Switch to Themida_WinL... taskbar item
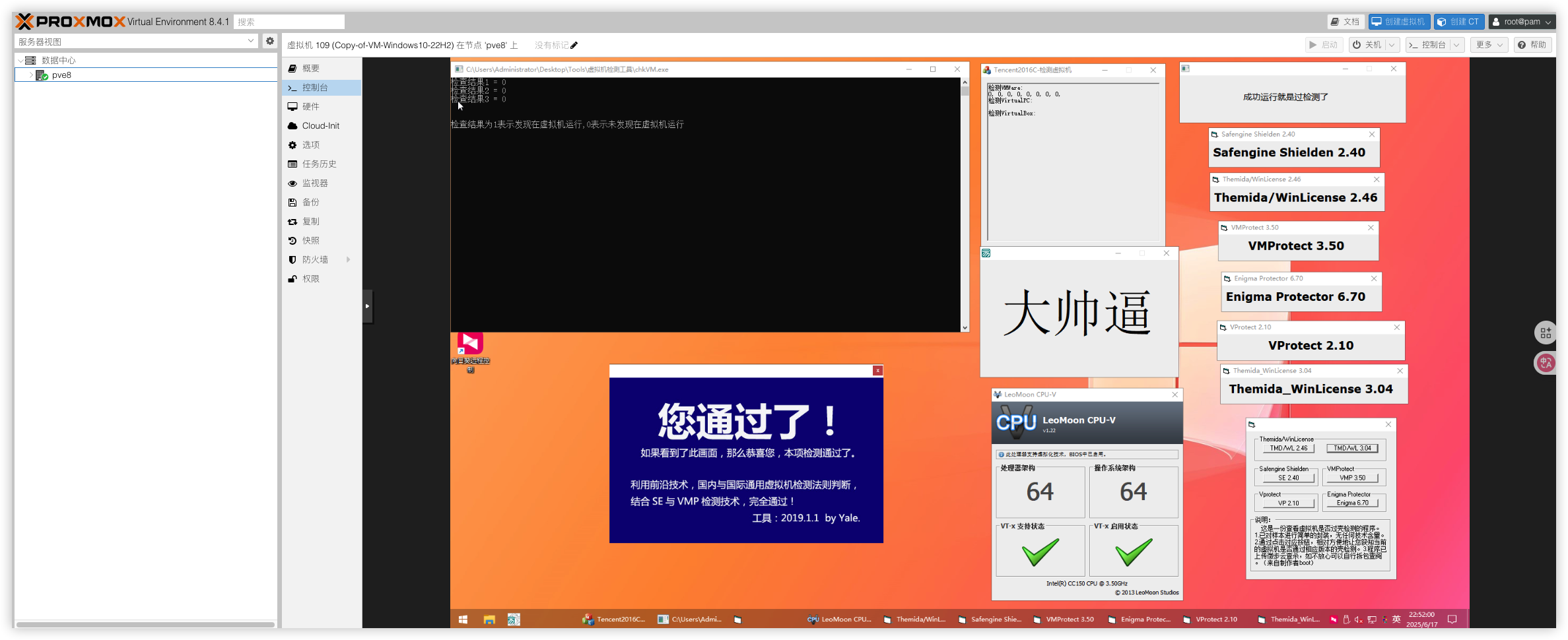1568x640 pixels. point(1289,620)
